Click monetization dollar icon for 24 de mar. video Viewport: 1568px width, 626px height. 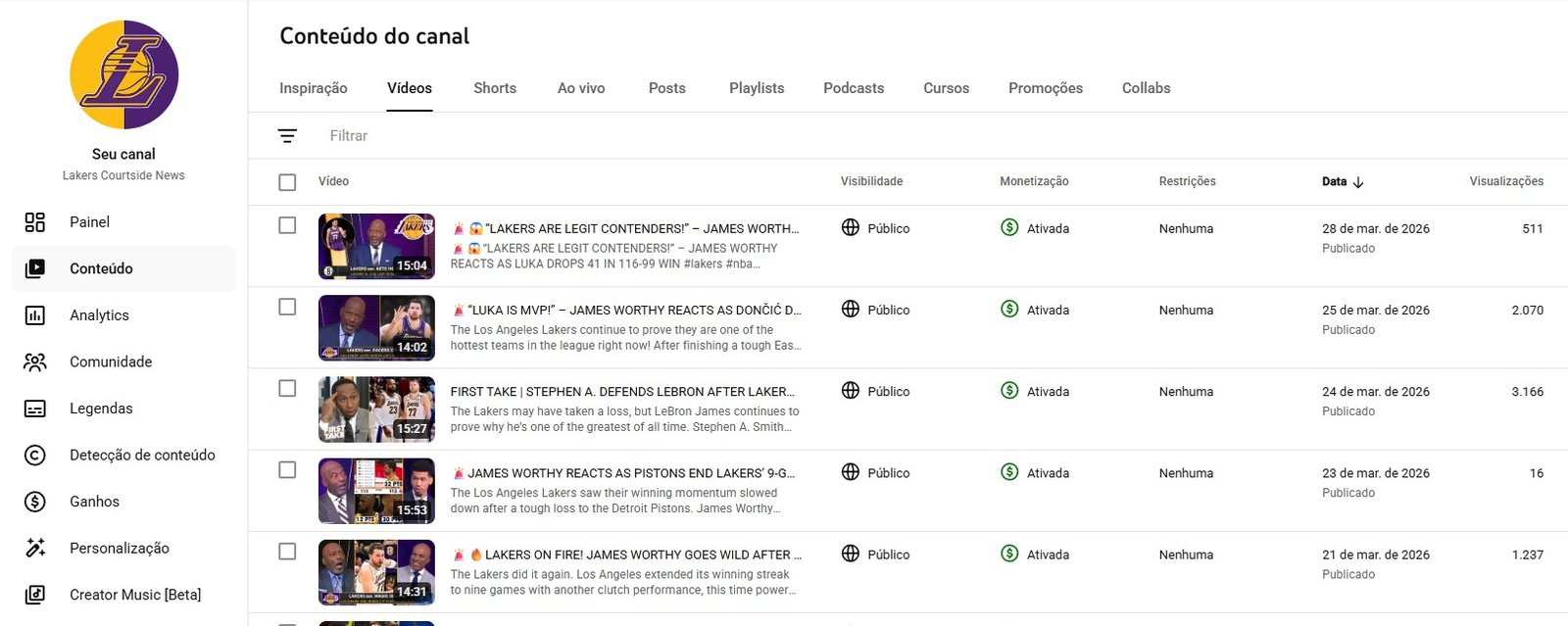click(x=1009, y=390)
